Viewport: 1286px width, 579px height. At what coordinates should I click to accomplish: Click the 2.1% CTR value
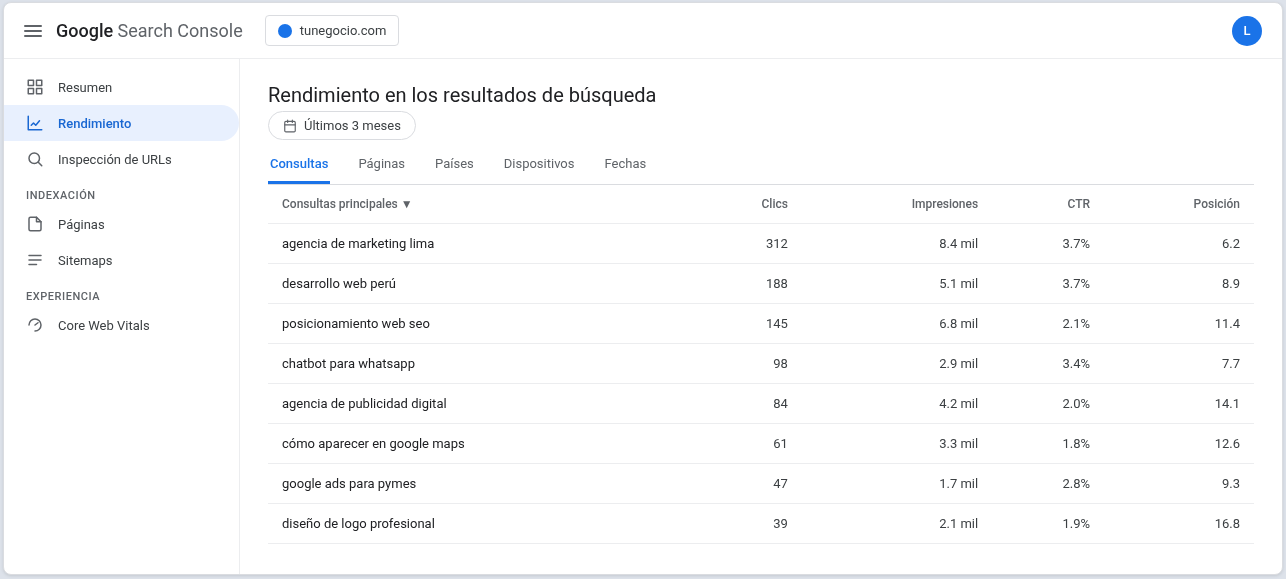(x=1076, y=324)
